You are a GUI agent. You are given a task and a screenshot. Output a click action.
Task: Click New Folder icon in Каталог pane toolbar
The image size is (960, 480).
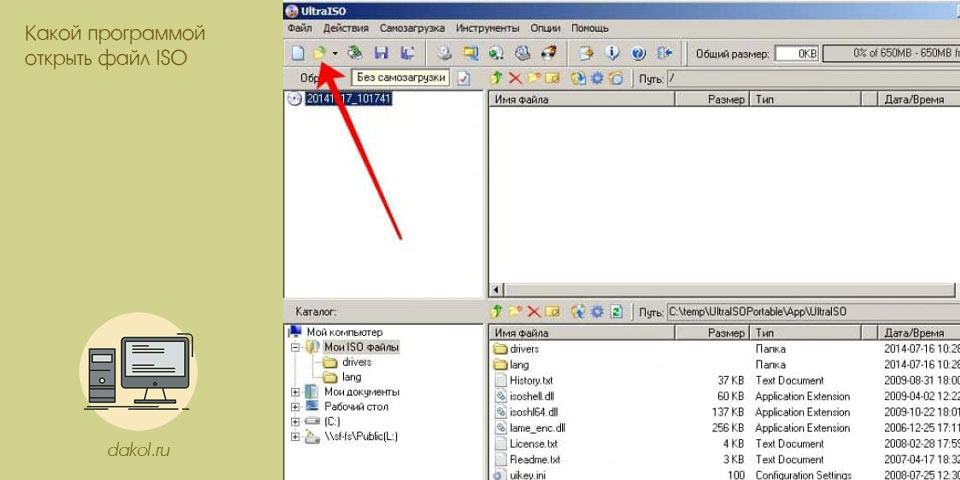516,312
